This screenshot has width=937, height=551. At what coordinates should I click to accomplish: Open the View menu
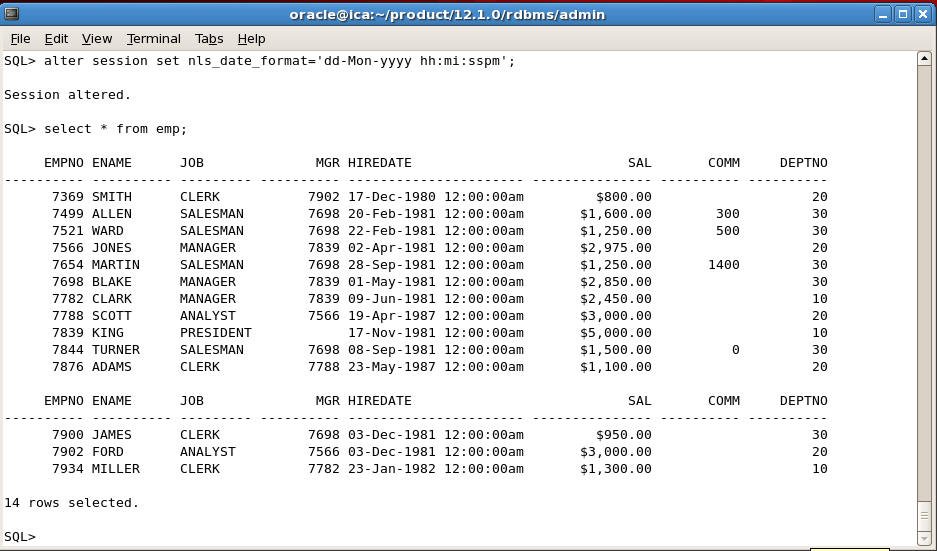[97, 39]
